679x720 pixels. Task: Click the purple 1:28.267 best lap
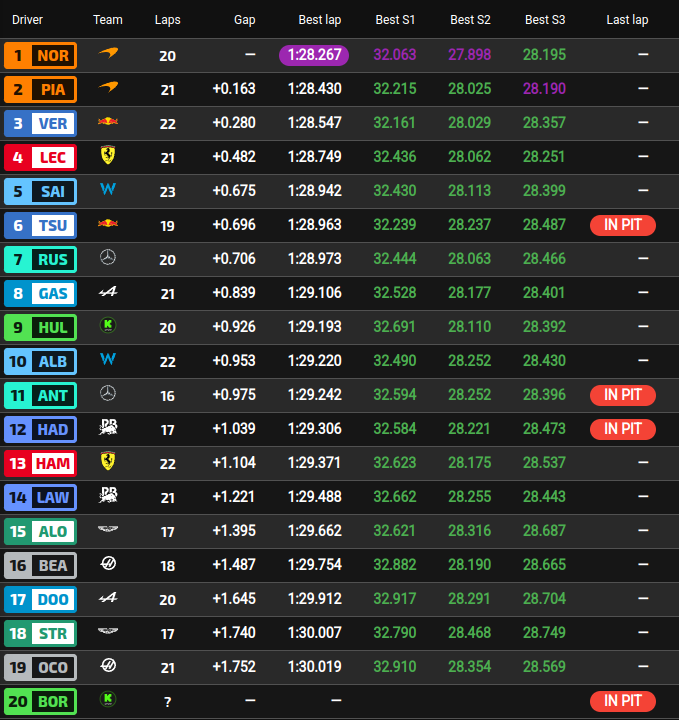click(314, 55)
